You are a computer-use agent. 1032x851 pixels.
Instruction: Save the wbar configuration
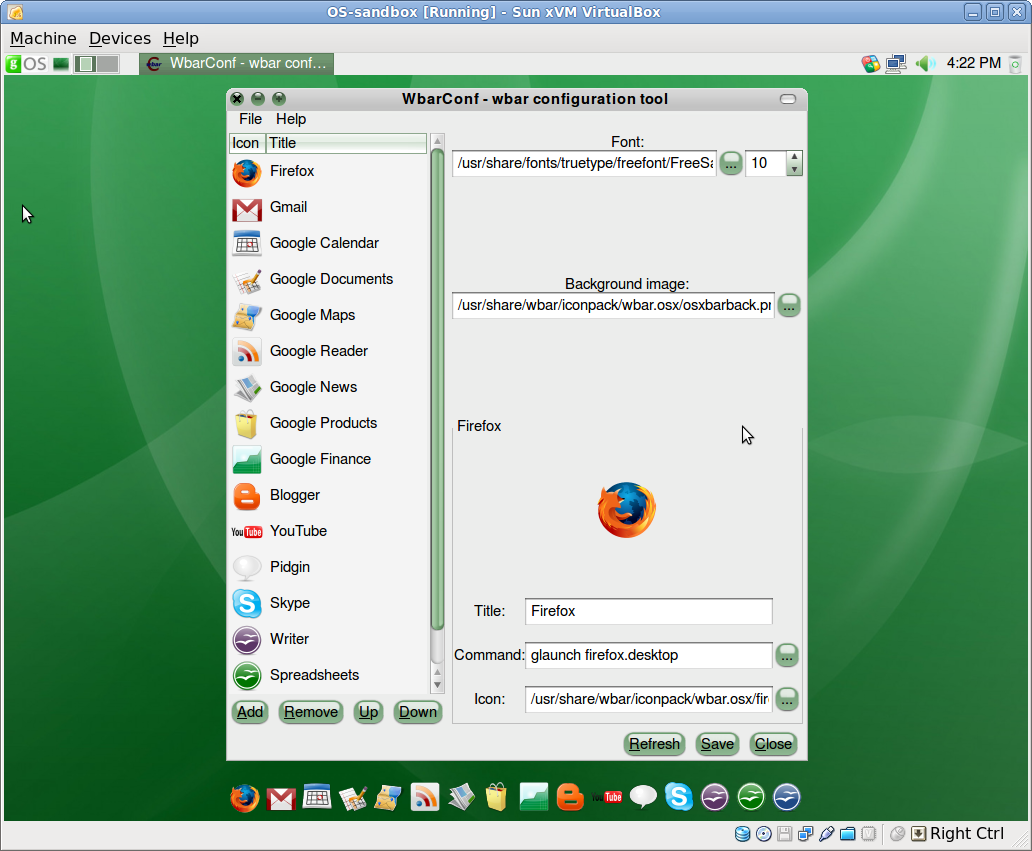[x=717, y=744]
